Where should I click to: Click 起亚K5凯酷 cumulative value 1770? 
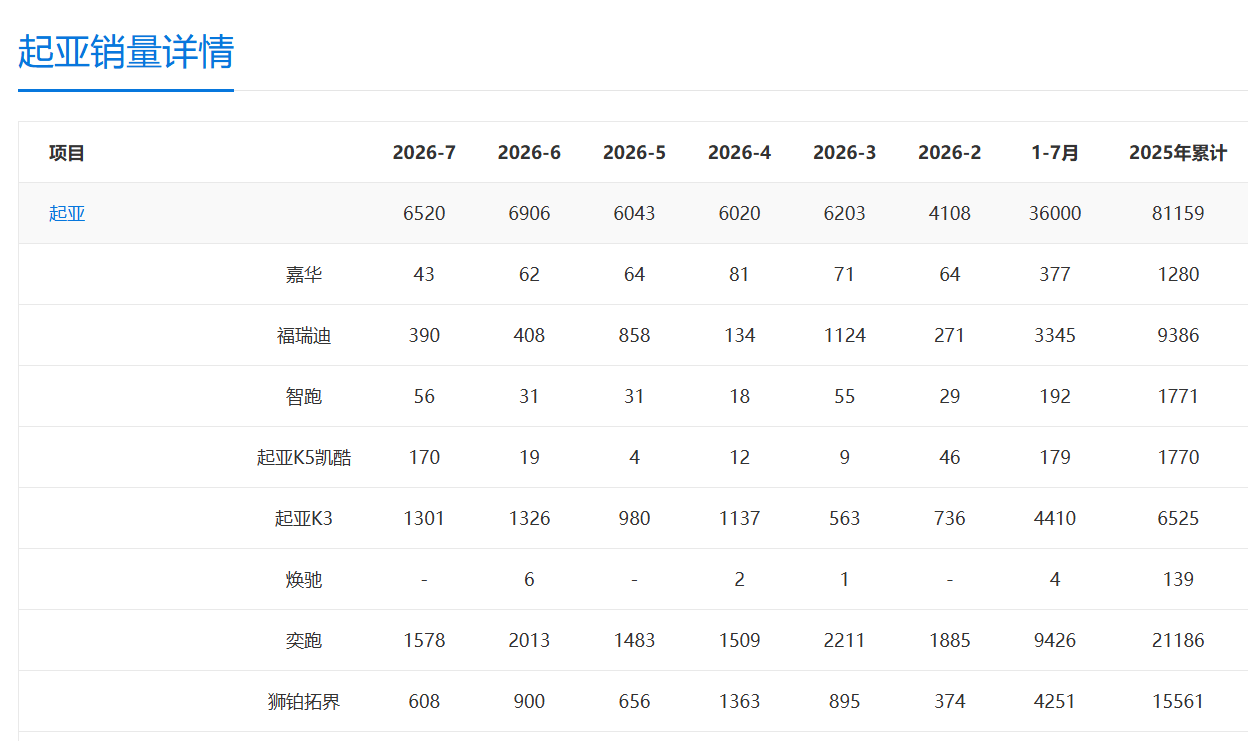pos(1178,457)
